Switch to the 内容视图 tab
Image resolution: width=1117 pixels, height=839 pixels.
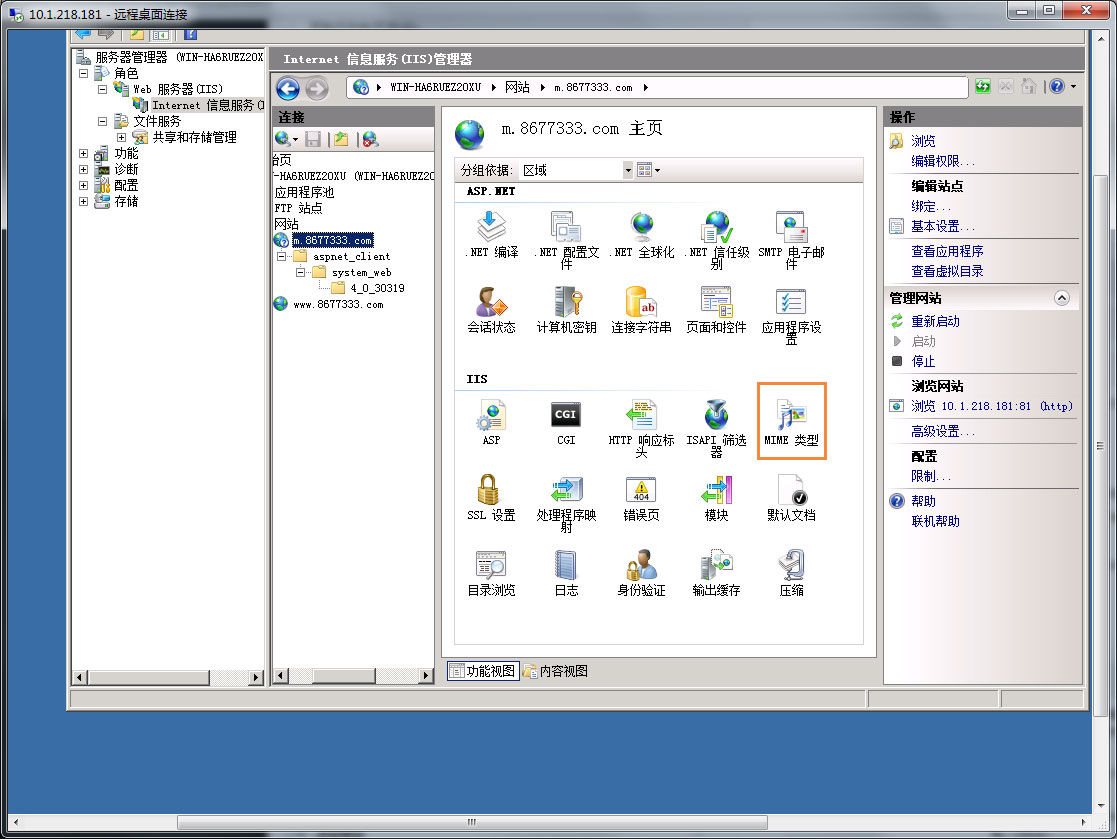point(556,671)
